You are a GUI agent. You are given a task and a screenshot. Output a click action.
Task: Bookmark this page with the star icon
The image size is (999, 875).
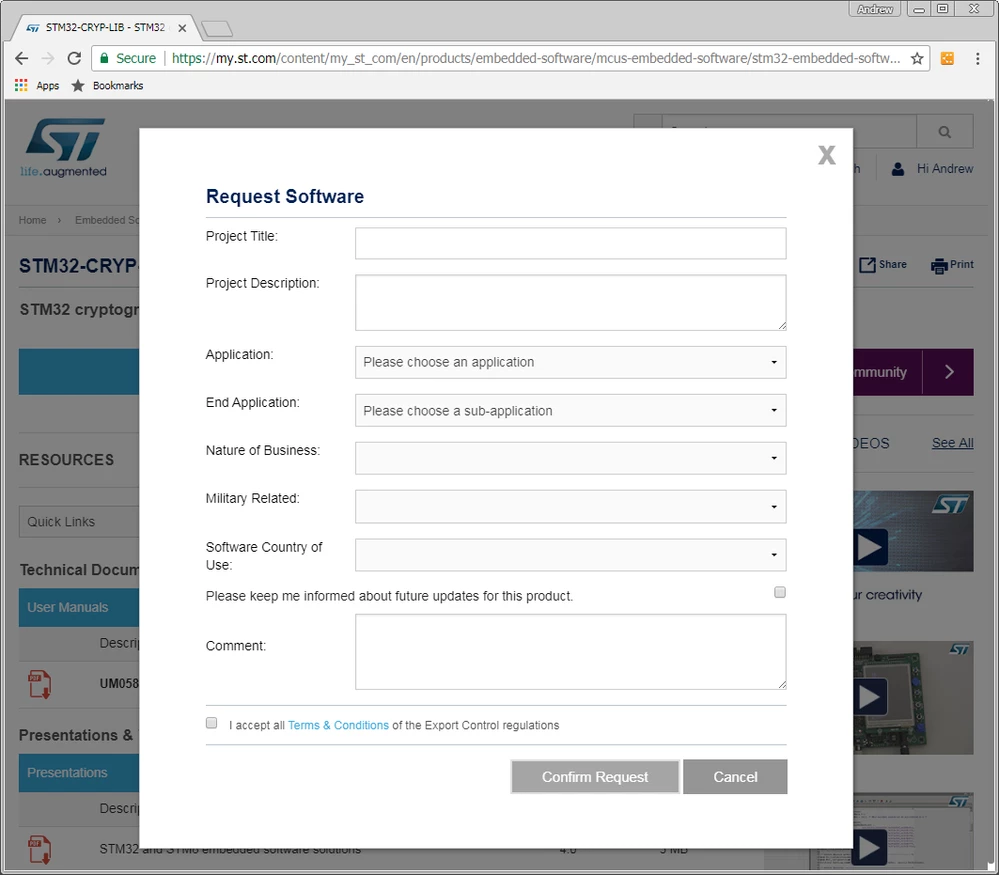(917, 59)
